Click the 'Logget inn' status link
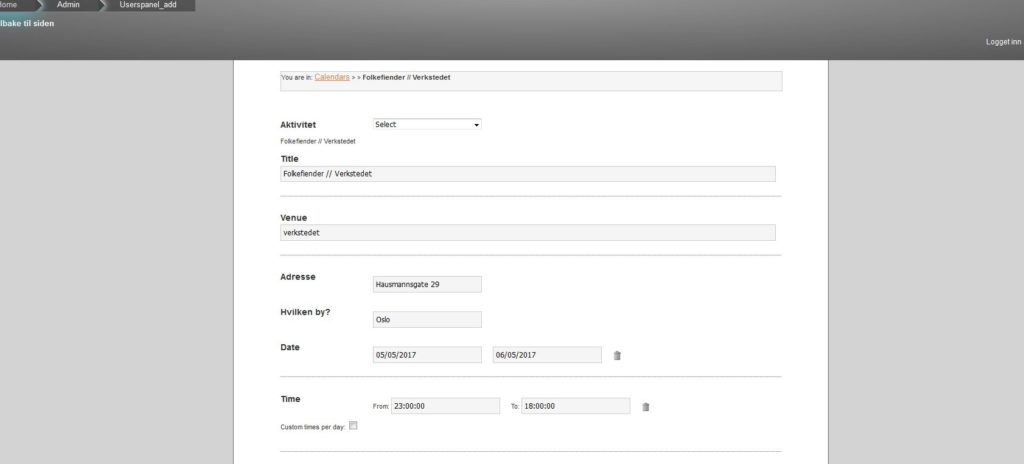 point(1003,42)
